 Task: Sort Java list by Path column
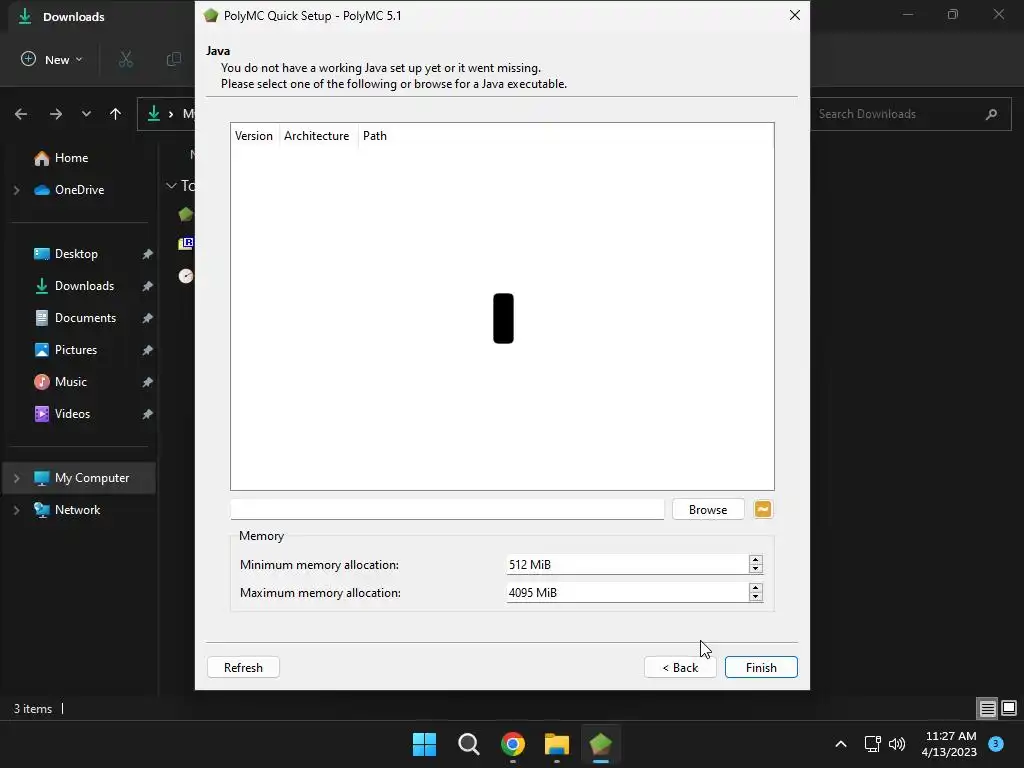point(375,136)
